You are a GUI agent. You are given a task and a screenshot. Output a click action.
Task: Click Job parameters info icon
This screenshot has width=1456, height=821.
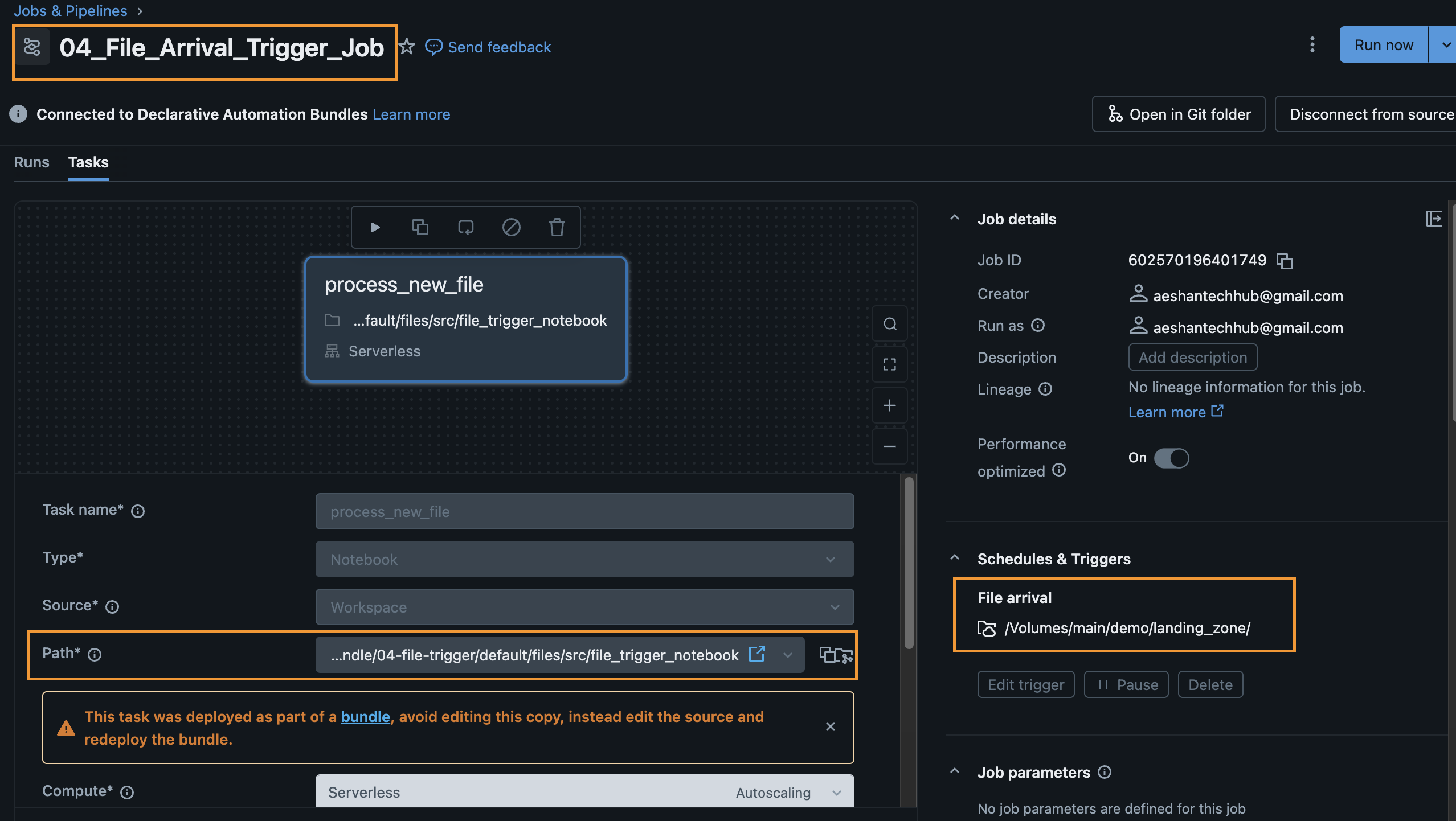point(1105,772)
